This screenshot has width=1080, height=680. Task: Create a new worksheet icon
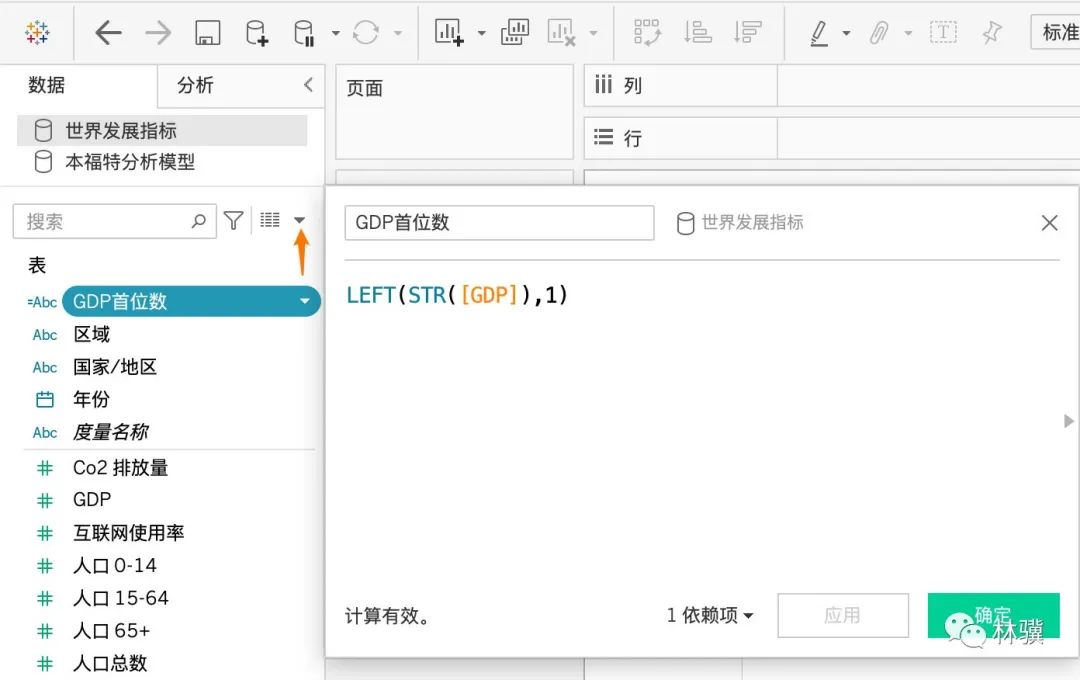(449, 32)
